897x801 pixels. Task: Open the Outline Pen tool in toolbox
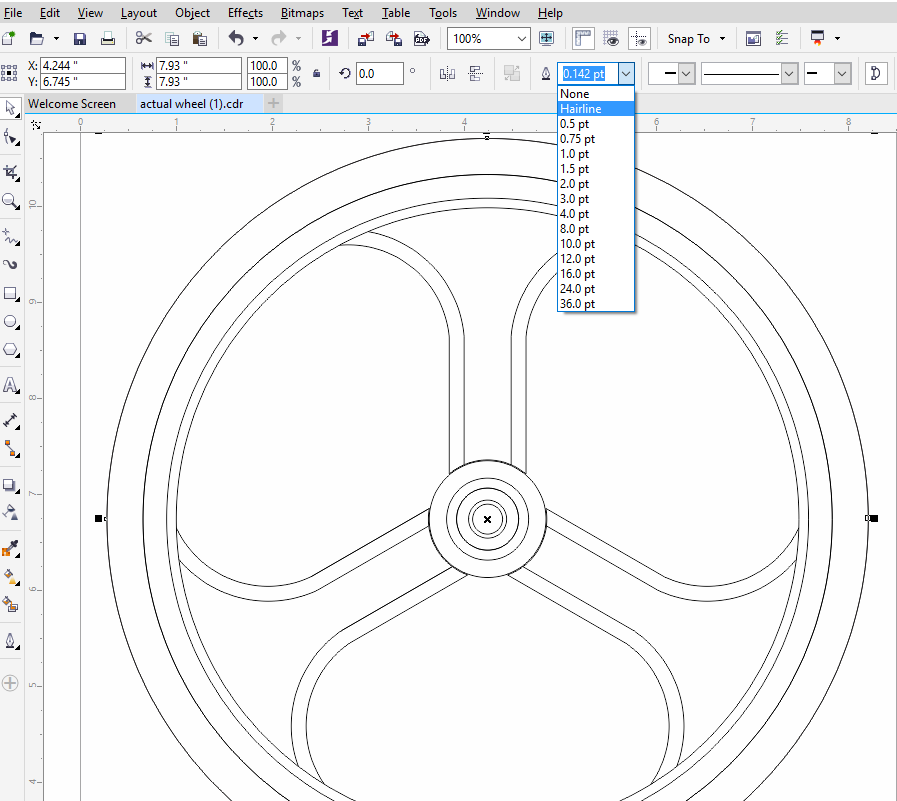[x=10, y=641]
